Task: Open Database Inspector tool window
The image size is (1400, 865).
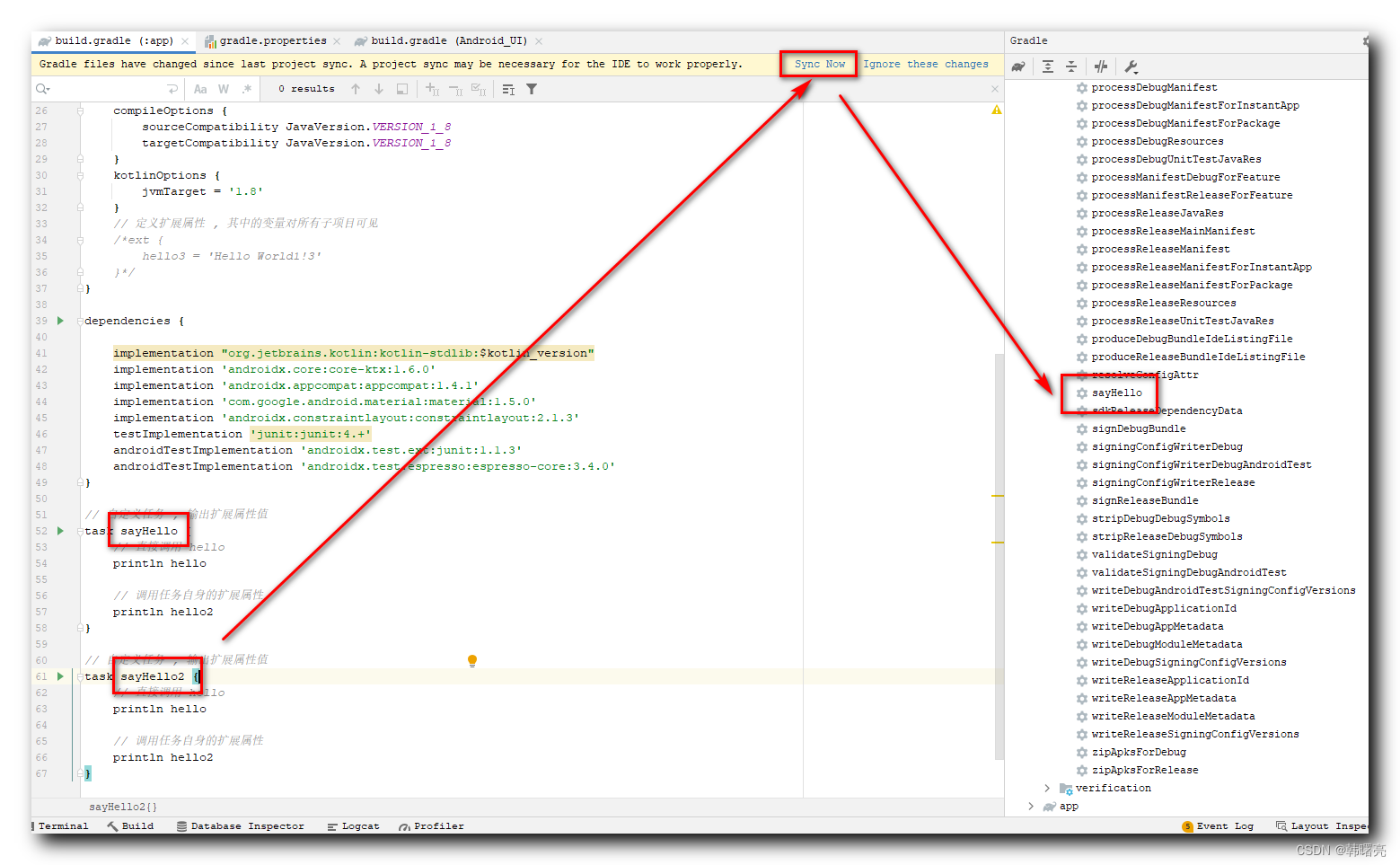Action: tap(240, 825)
